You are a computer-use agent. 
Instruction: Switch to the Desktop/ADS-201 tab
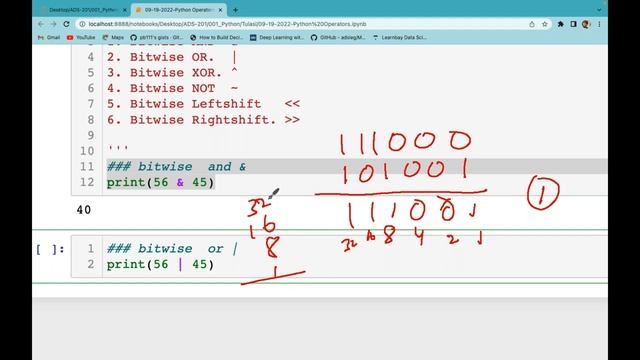click(x=83, y=10)
